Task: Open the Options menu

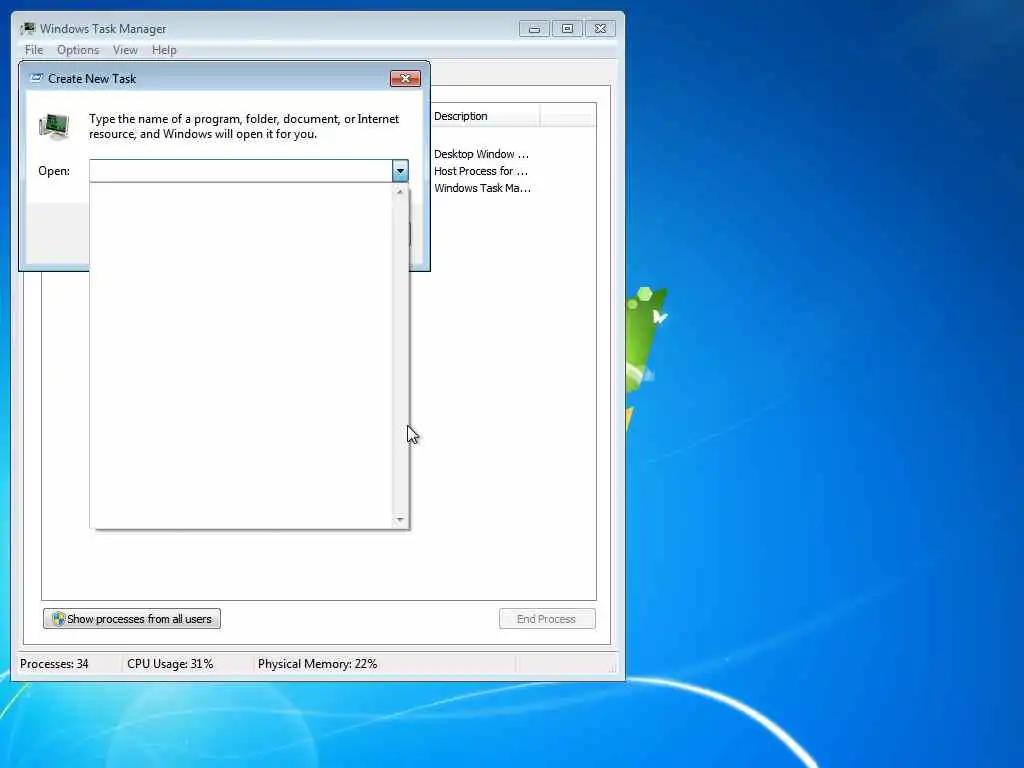Action: point(78,50)
